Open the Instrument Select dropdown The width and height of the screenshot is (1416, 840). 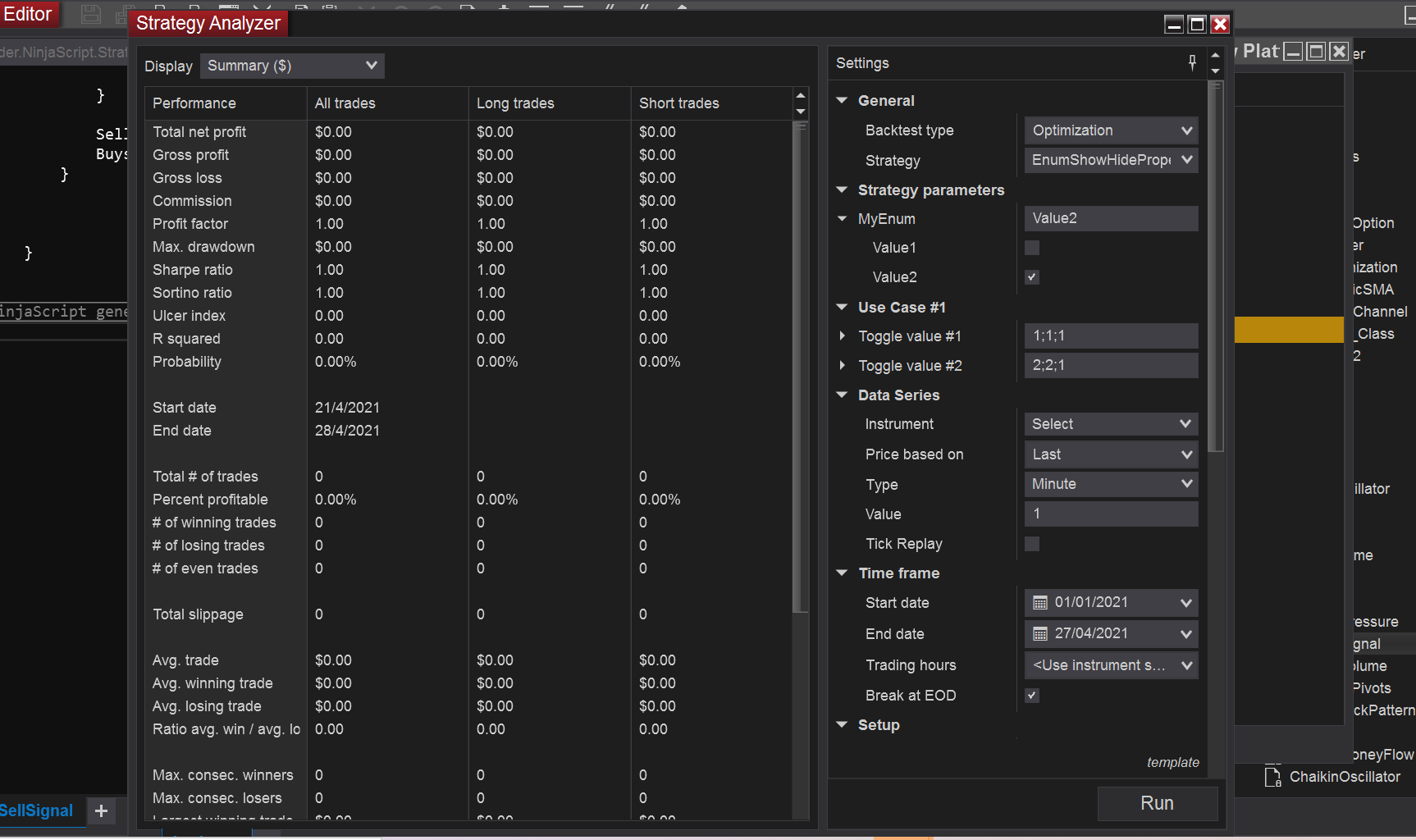coord(1111,424)
